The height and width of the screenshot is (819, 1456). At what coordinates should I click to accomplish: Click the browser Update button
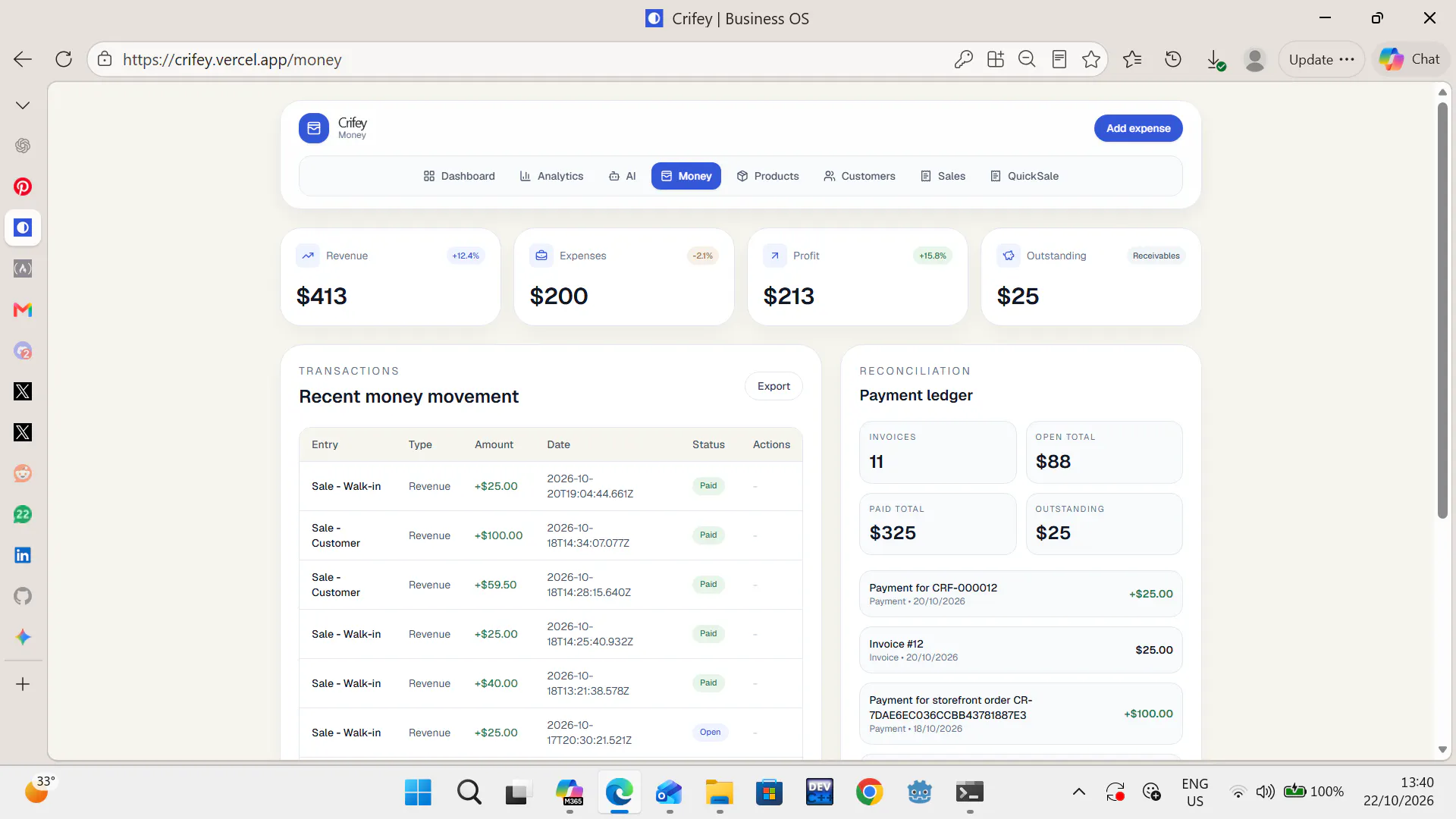[1321, 59]
